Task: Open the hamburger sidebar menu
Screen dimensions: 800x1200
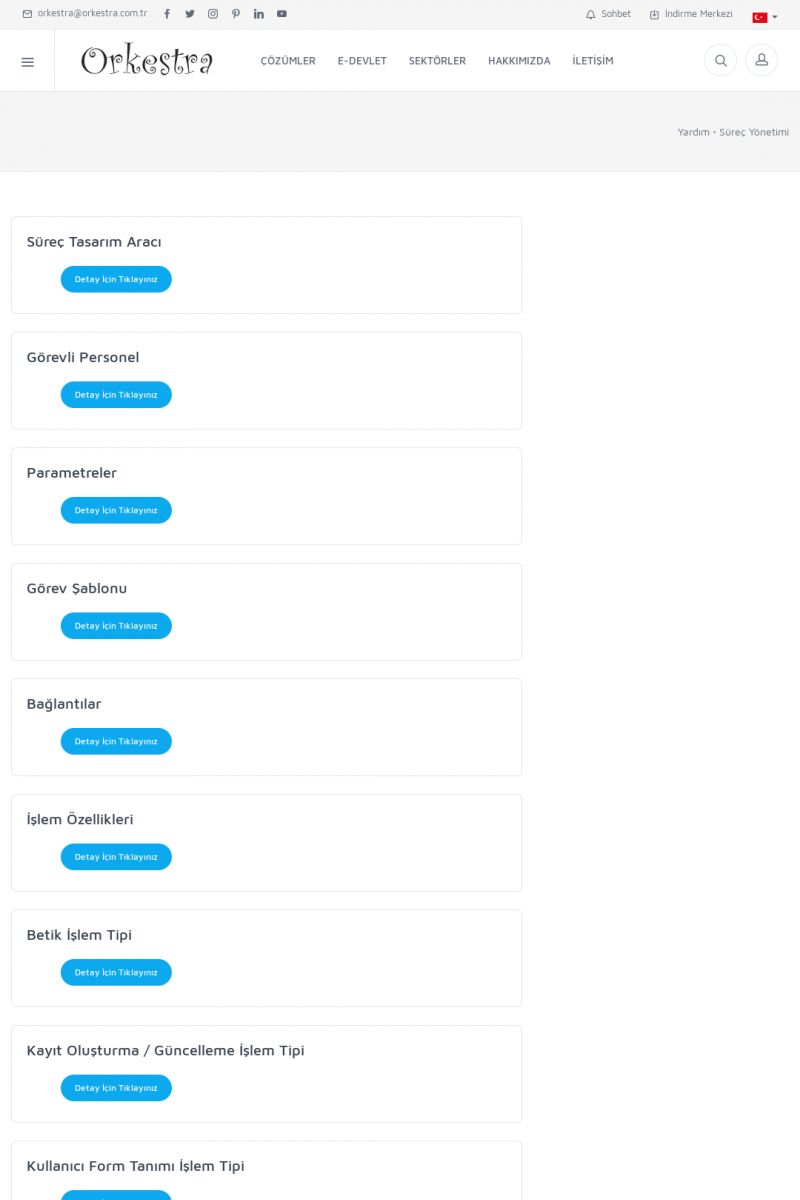Action: (x=27, y=61)
